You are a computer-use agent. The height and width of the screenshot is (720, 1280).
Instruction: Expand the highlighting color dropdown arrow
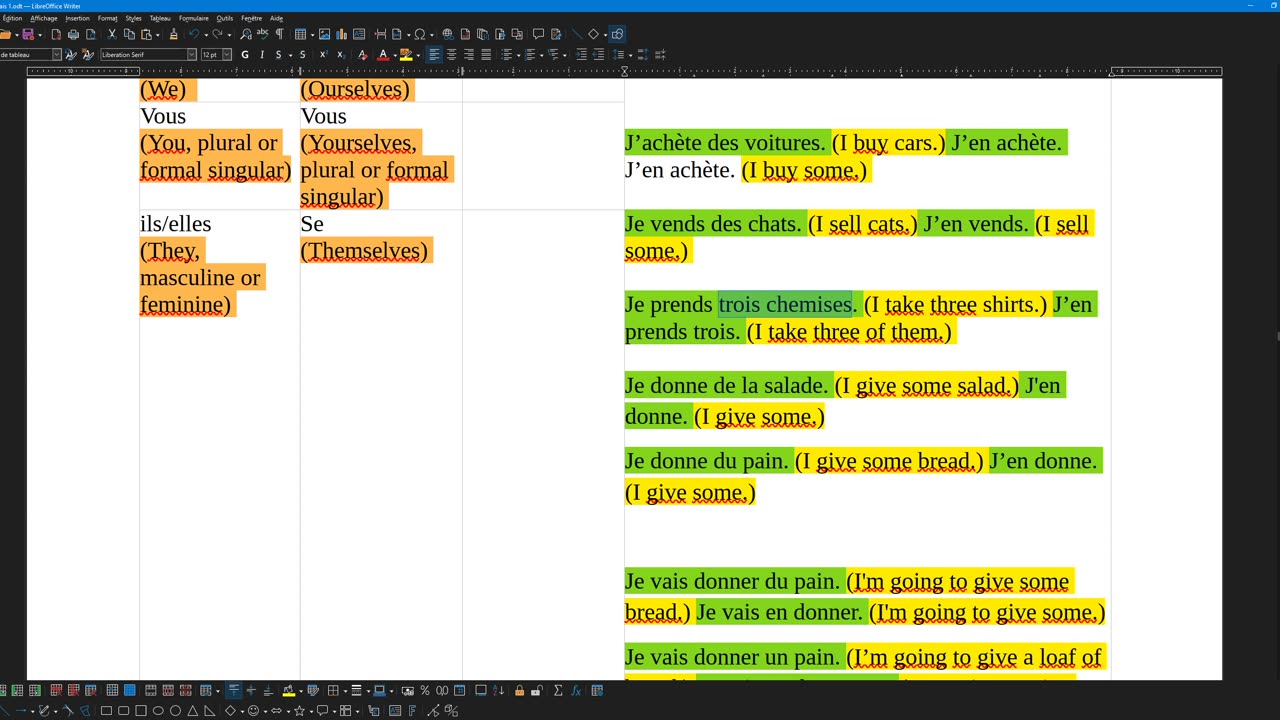tap(418, 55)
